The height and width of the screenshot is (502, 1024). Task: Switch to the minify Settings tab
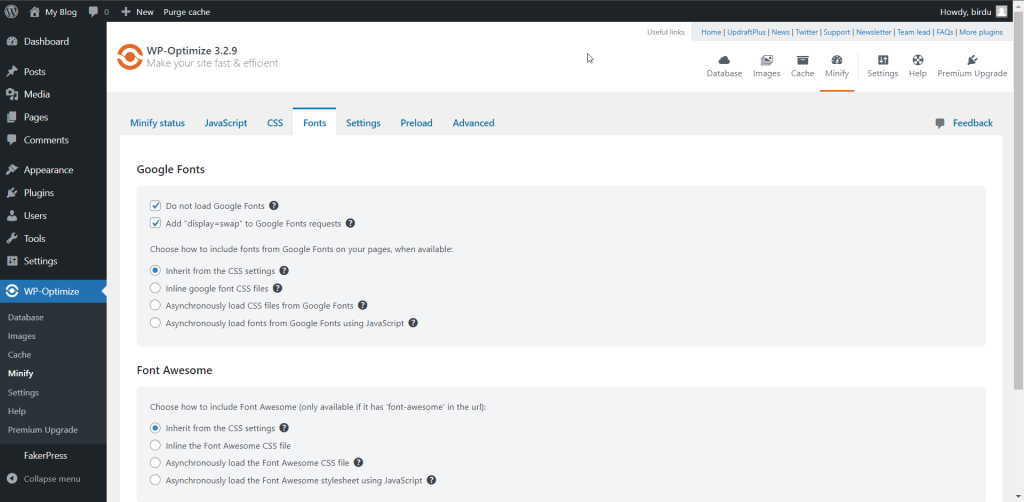[363, 123]
